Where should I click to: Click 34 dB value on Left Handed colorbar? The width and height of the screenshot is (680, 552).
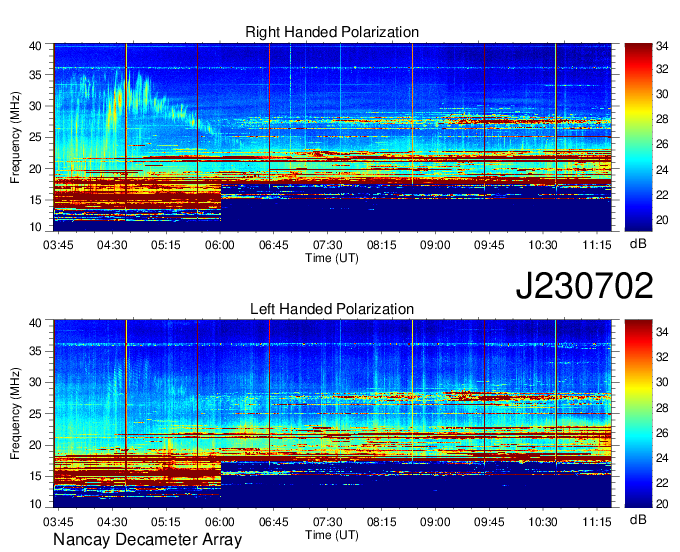click(662, 332)
